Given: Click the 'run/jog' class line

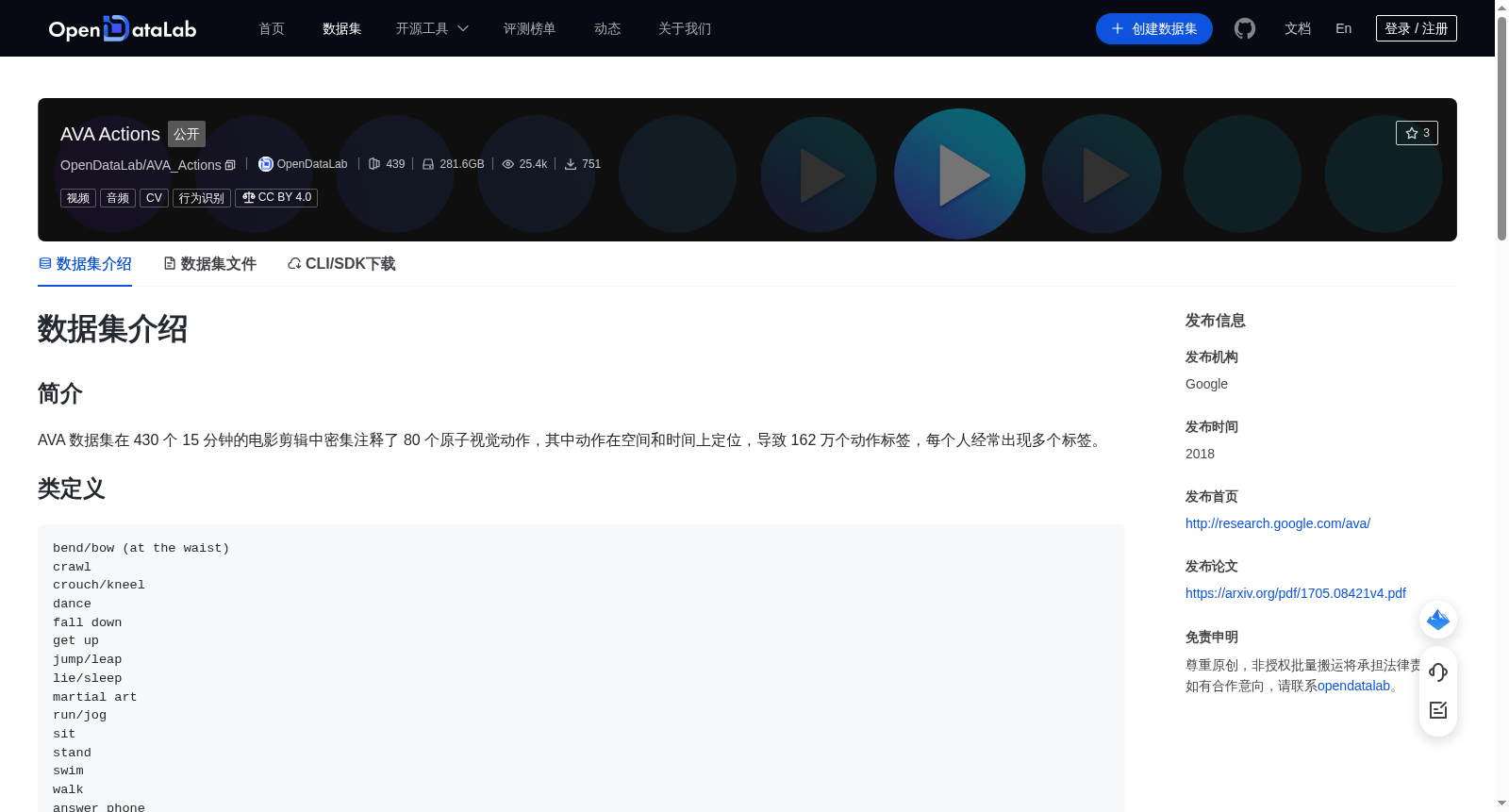Looking at the screenshot, I should 79,715.
